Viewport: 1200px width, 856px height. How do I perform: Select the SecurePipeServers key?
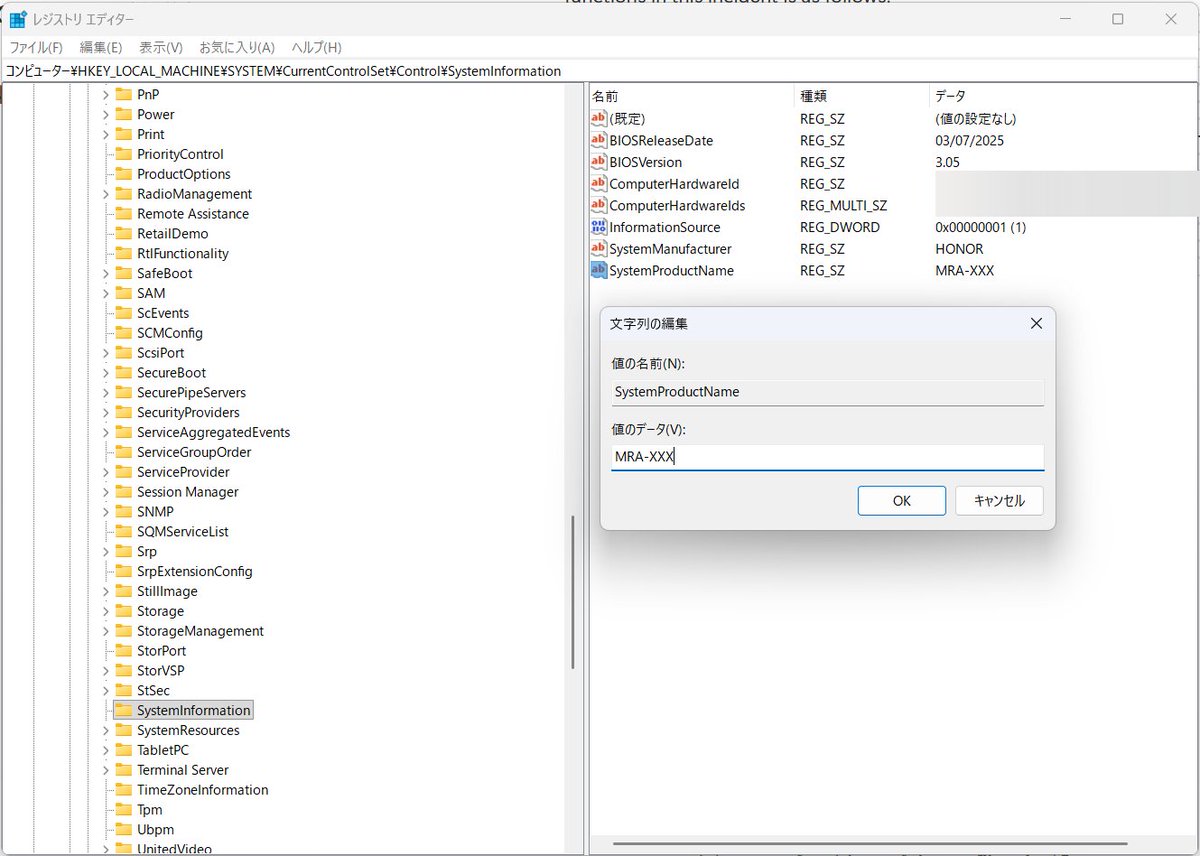pyautogui.click(x=191, y=392)
